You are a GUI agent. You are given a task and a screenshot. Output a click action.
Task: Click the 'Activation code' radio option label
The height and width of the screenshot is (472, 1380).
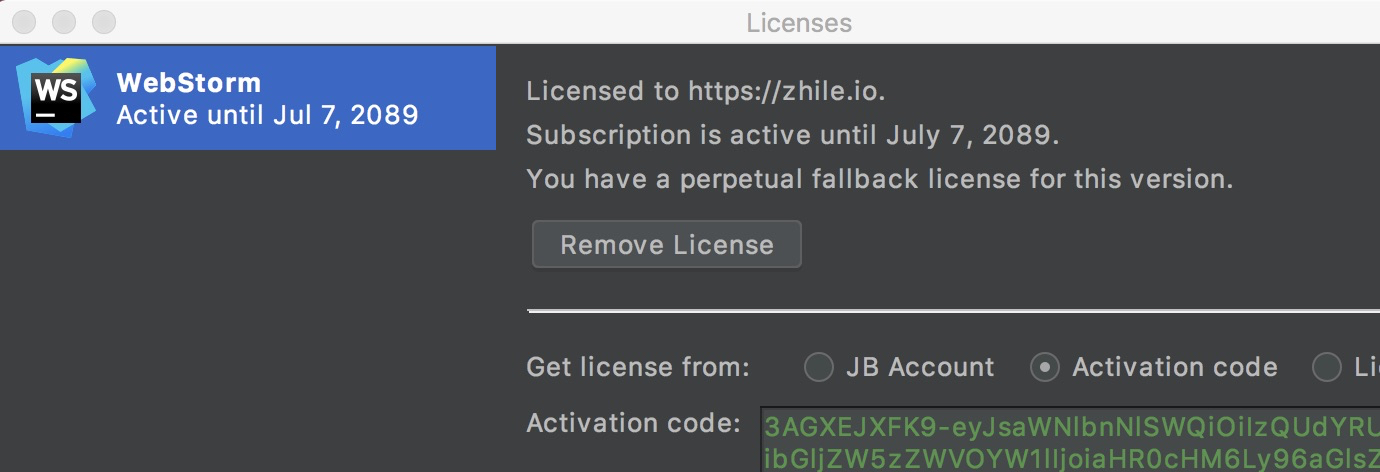1175,367
